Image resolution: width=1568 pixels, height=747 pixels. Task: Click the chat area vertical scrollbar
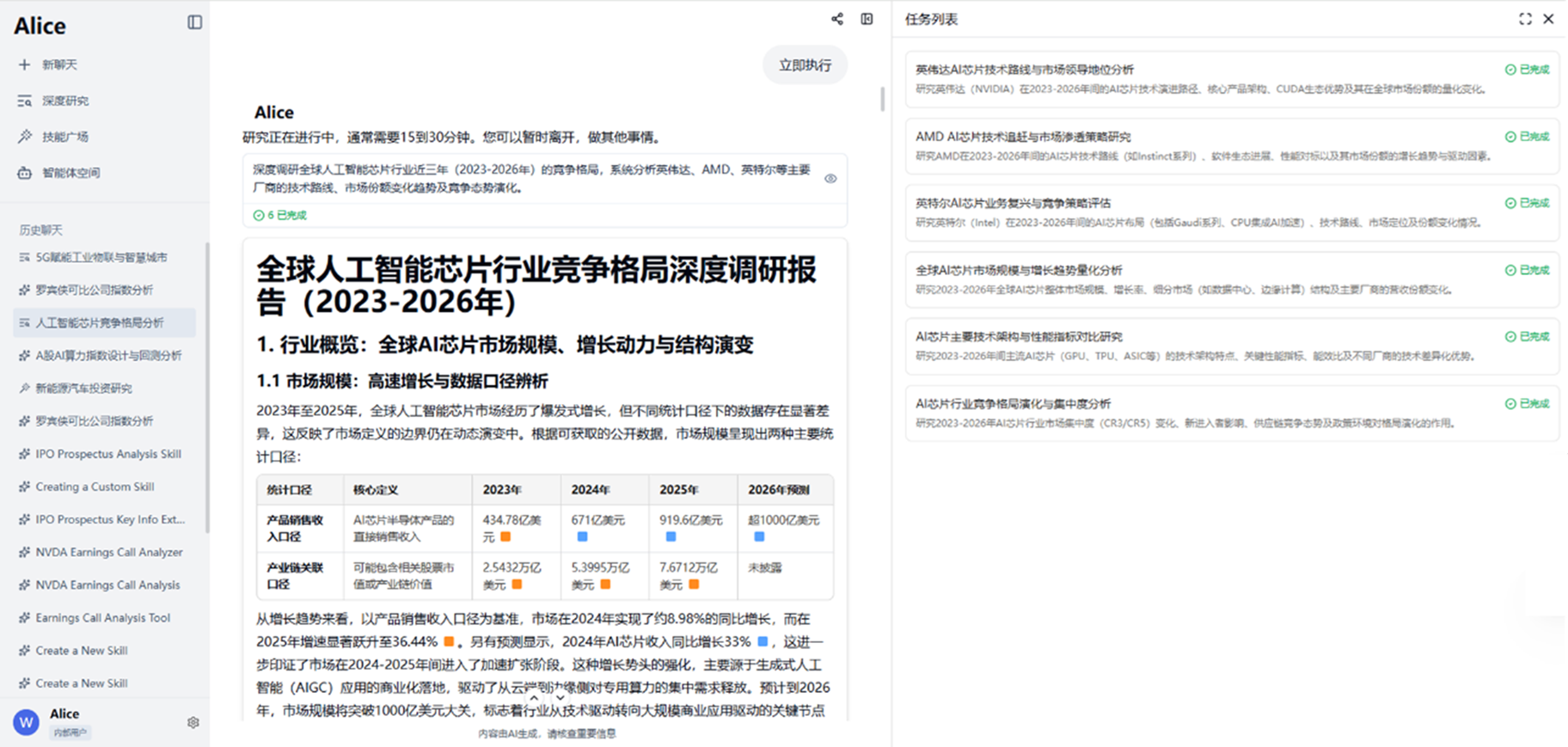click(882, 99)
